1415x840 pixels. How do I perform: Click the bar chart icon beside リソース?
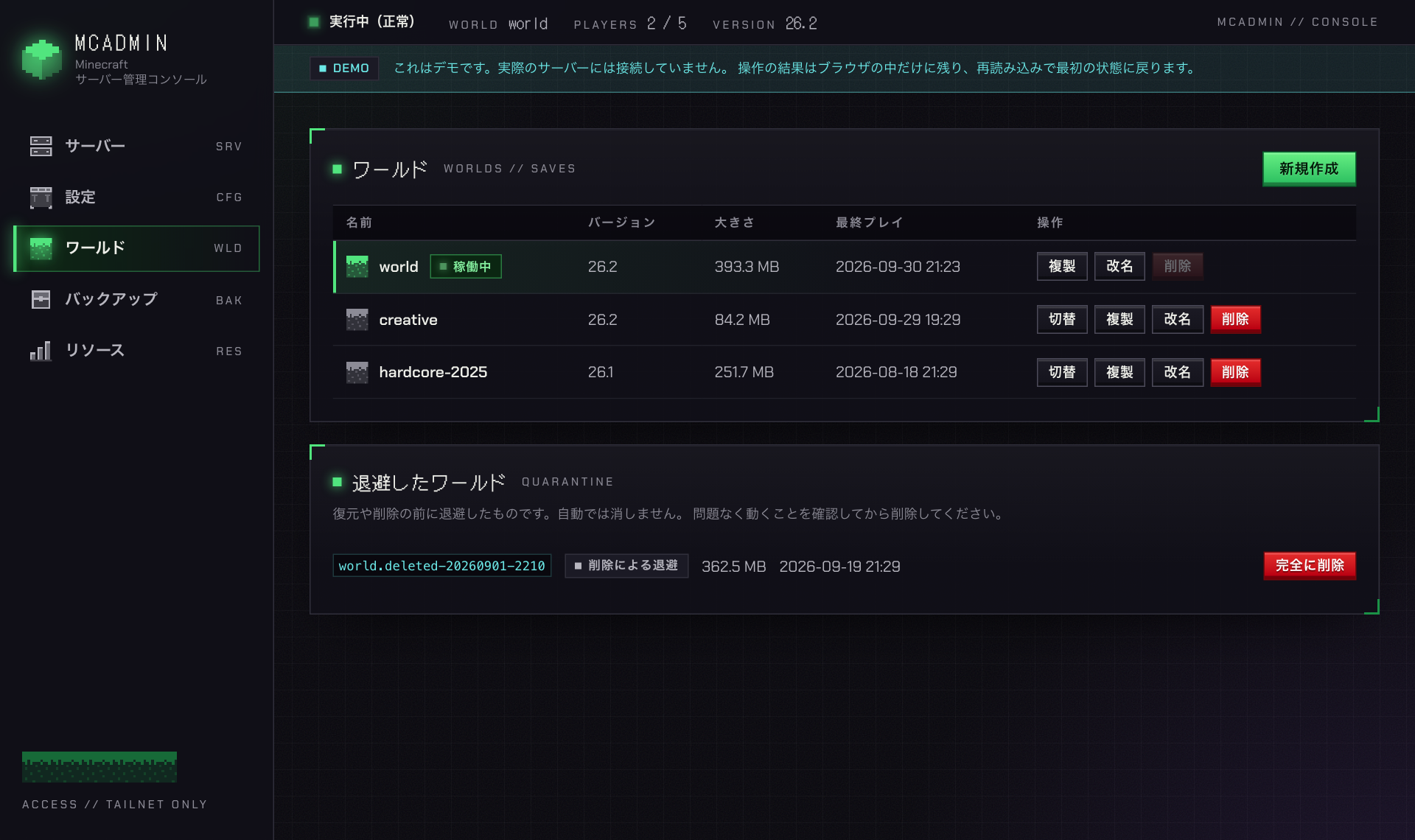pyautogui.click(x=41, y=351)
